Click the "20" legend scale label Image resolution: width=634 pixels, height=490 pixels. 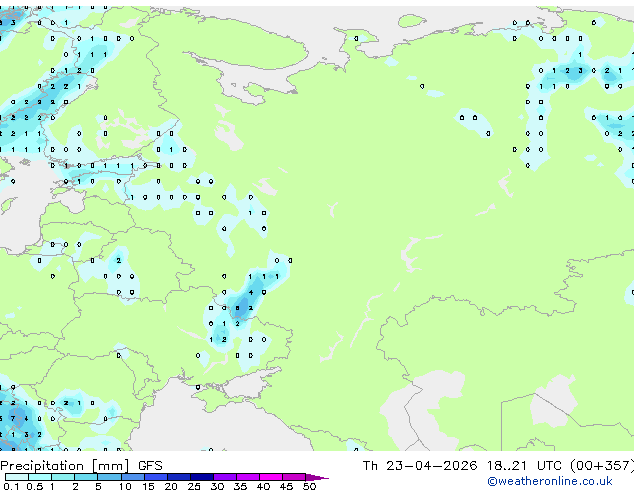[171, 486]
